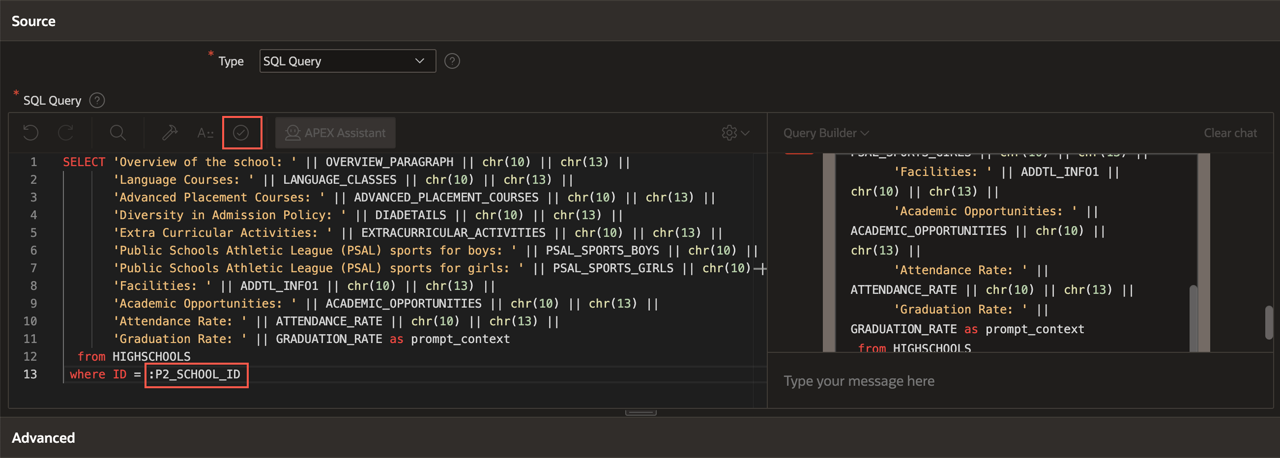
Task: Validate the SQL with the checkmark icon
Action: [x=241, y=132]
